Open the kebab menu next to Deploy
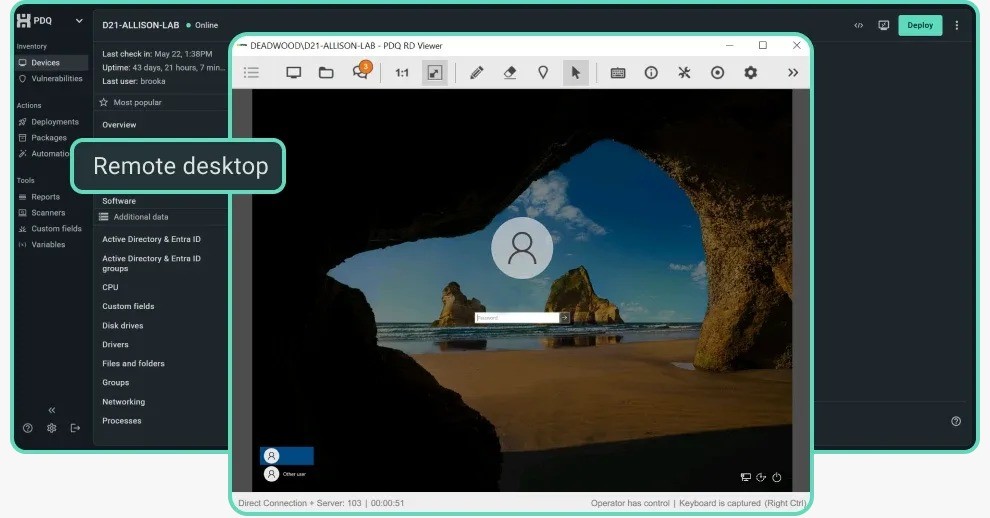 click(x=957, y=25)
